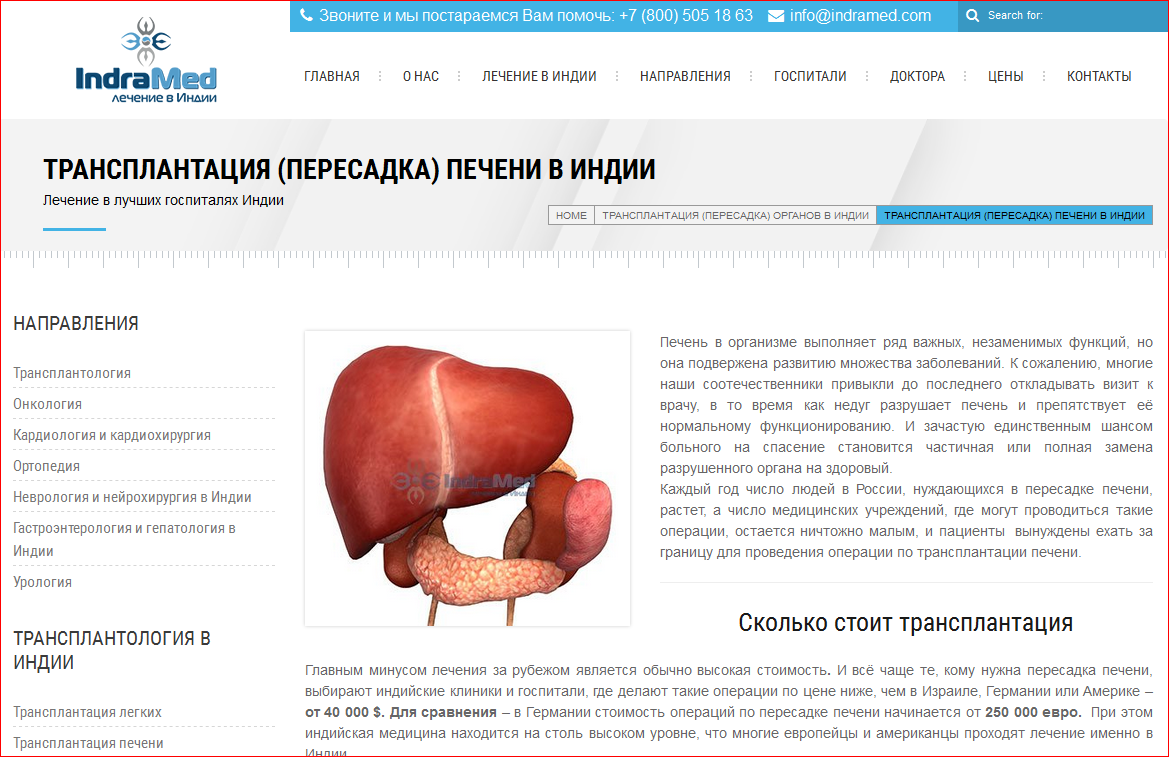Select Трансплантация легких in sidebar
1169x757 pixels.
click(87, 712)
